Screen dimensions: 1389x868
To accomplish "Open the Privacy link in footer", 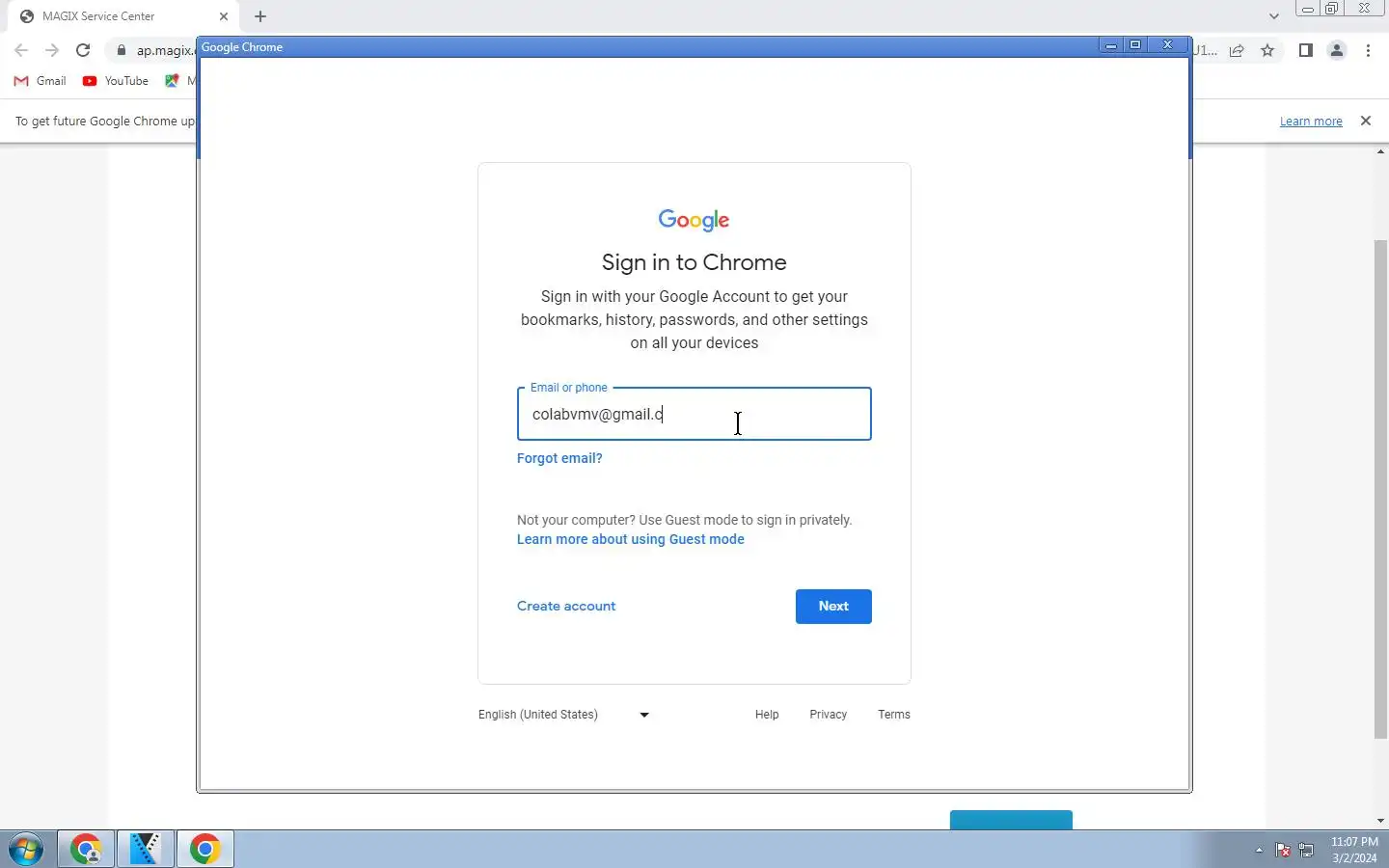I will [829, 715].
